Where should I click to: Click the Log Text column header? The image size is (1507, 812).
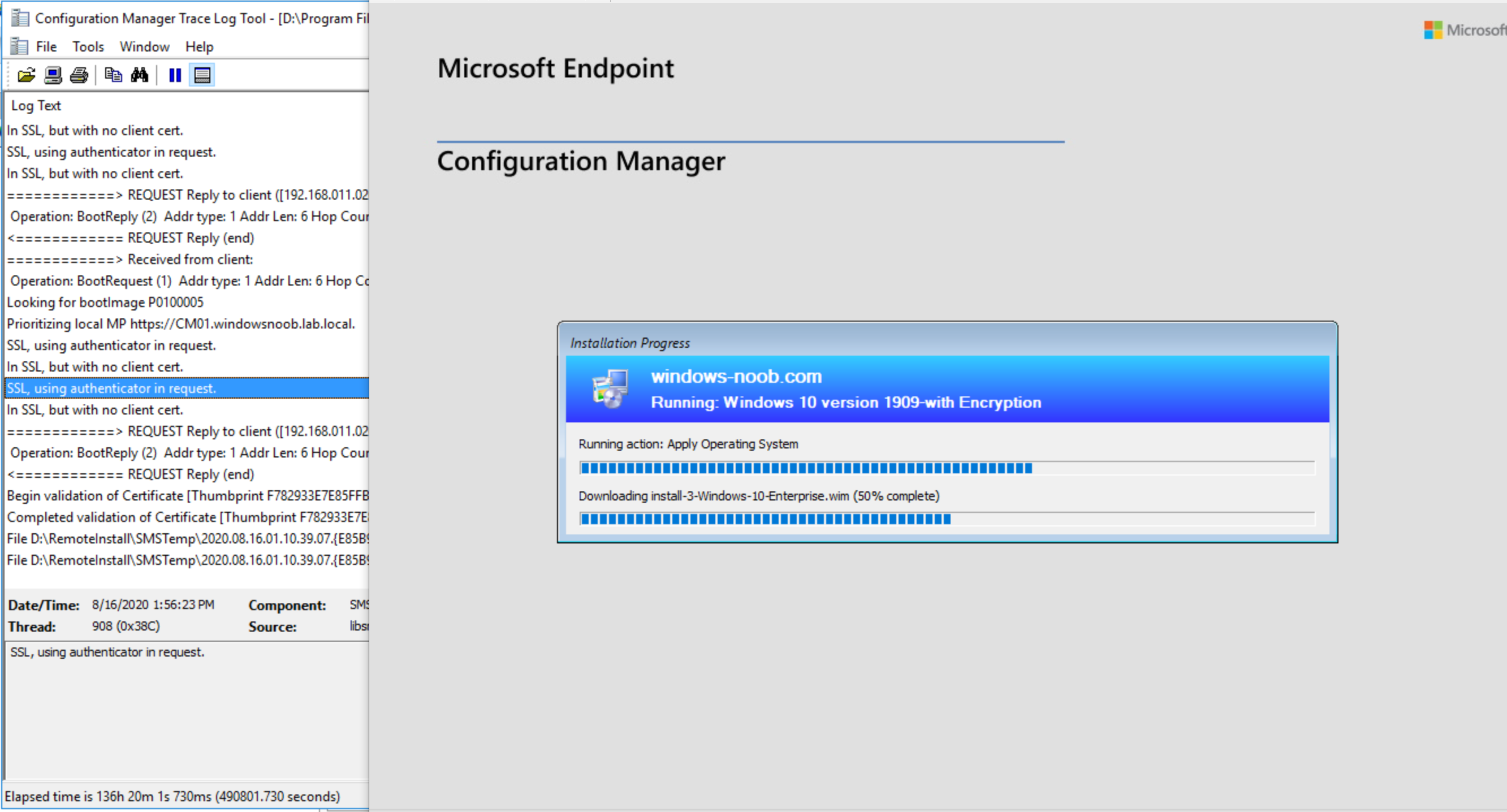[x=36, y=106]
